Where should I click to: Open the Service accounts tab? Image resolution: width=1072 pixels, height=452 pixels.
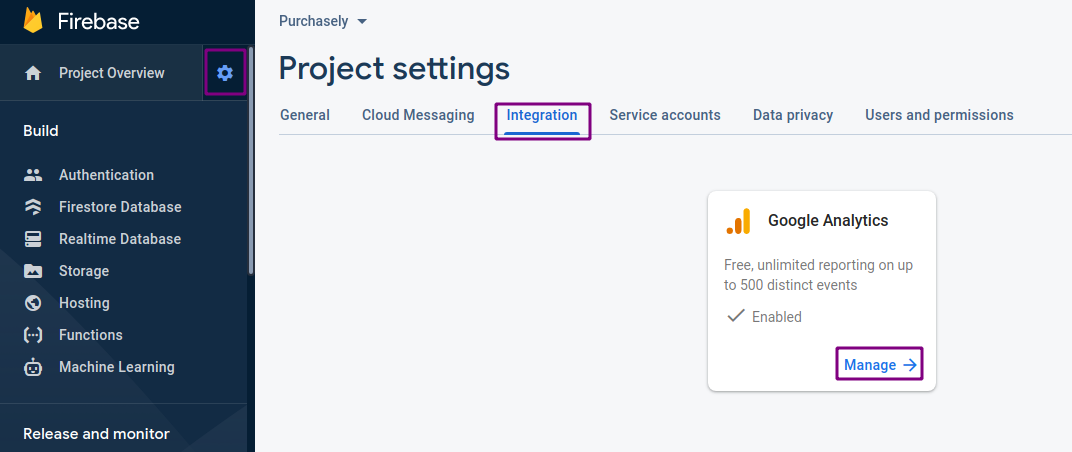665,115
